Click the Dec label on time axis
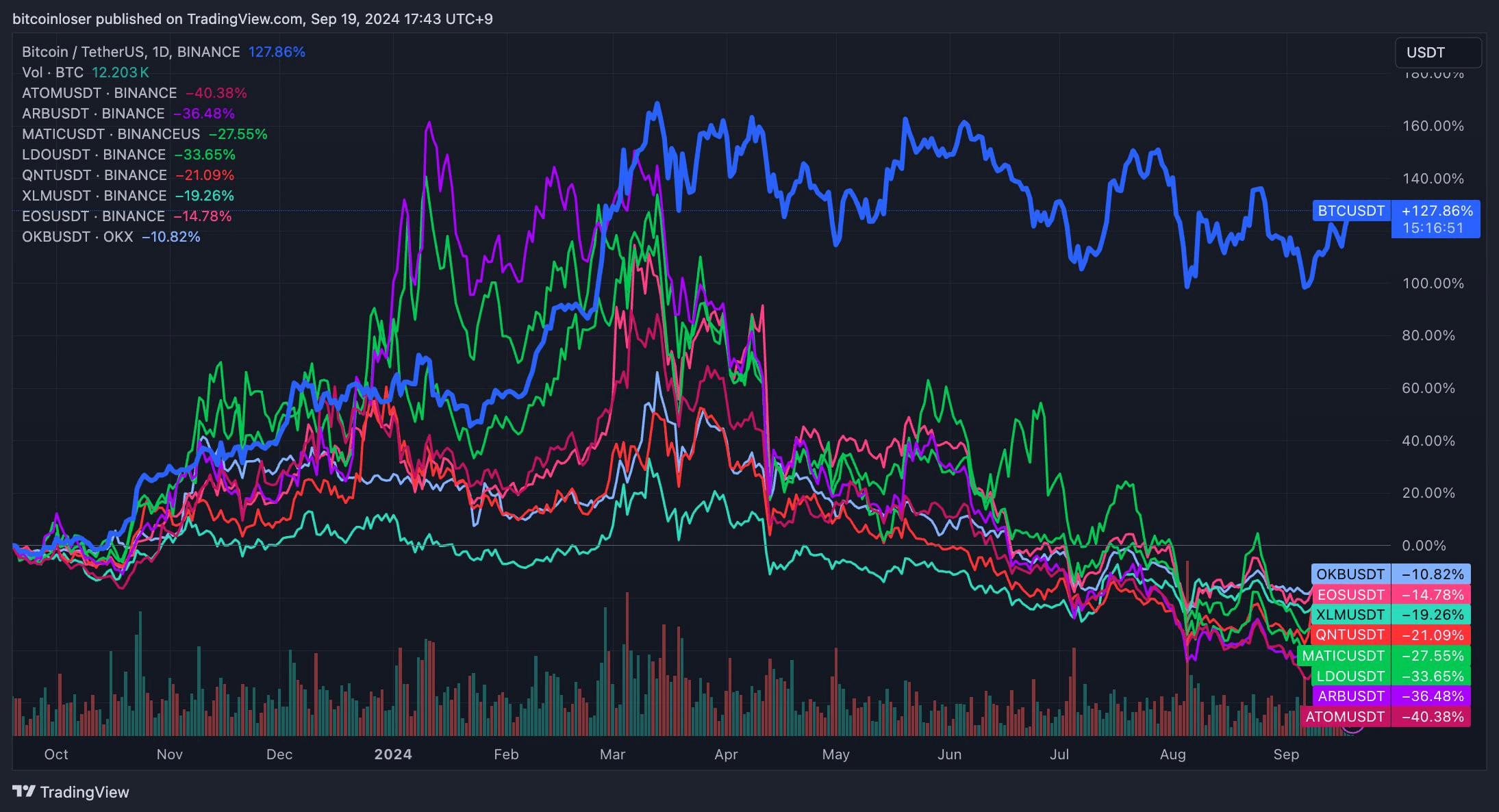The image size is (1499, 812). coord(279,754)
